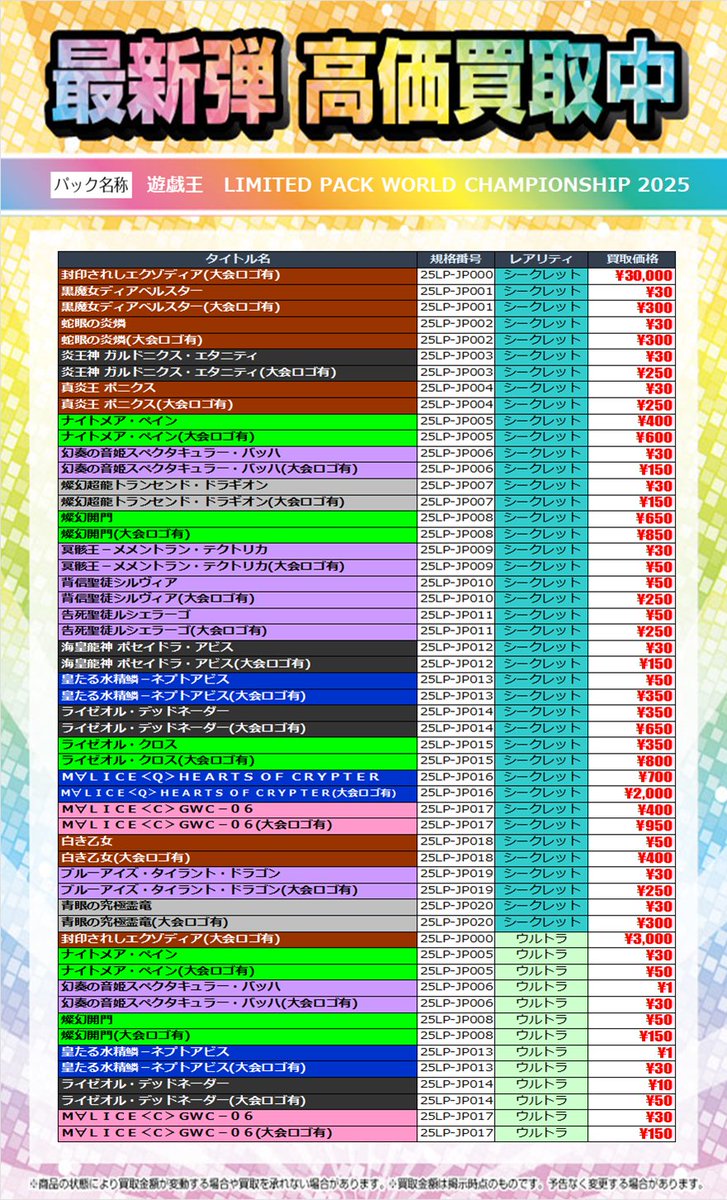Click 25LP-JP014 code beside the ¥10 price
This screenshot has height=1200, width=727.
(455, 1084)
